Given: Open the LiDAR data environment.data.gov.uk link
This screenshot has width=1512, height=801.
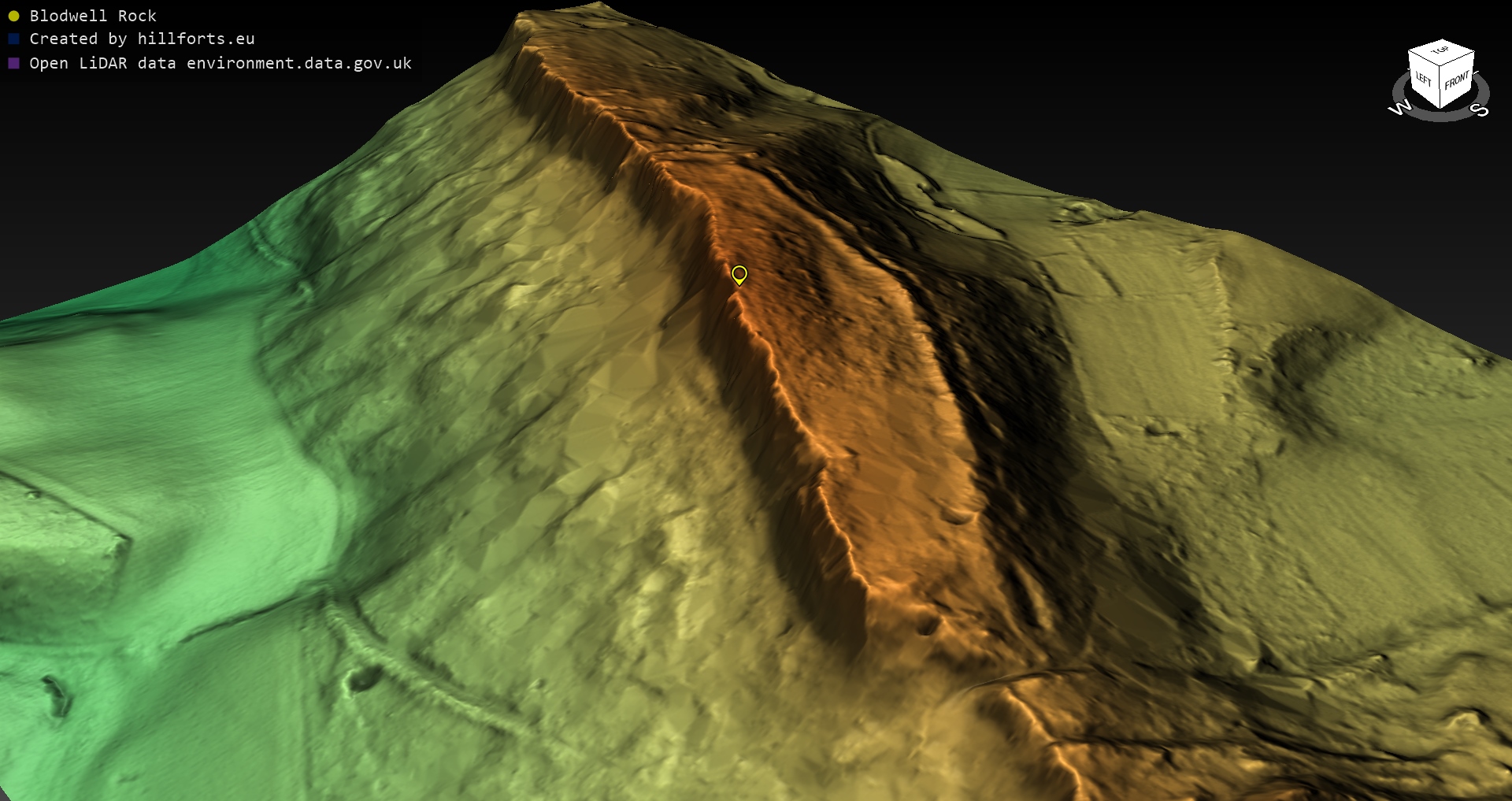Looking at the screenshot, I should (220, 63).
